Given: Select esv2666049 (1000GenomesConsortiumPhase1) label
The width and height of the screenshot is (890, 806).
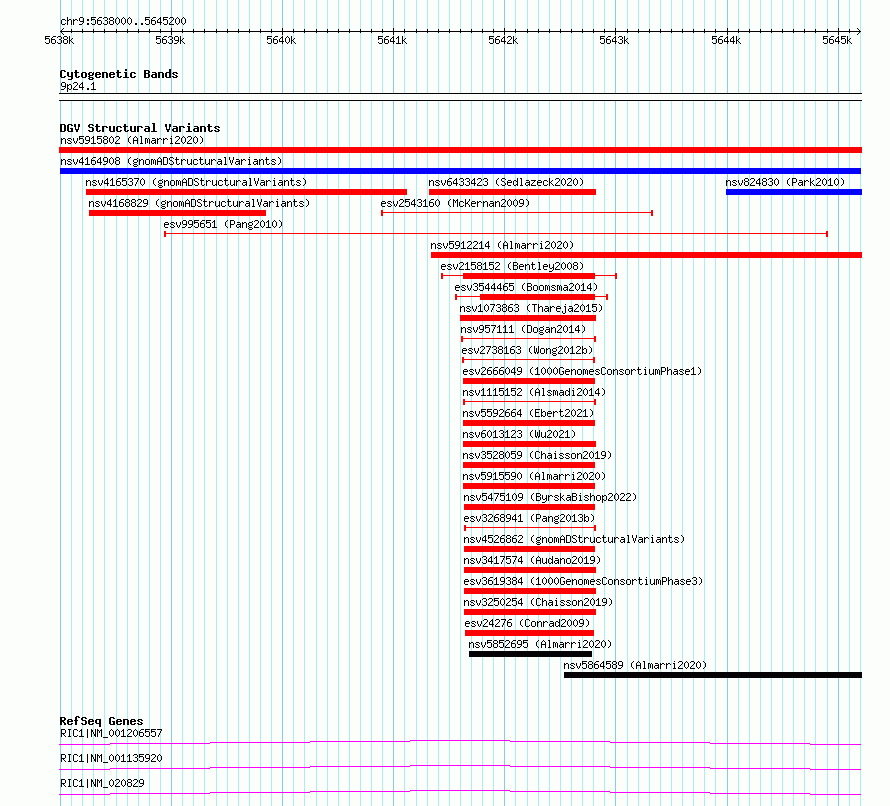Looking at the screenshot, I should click(582, 371).
